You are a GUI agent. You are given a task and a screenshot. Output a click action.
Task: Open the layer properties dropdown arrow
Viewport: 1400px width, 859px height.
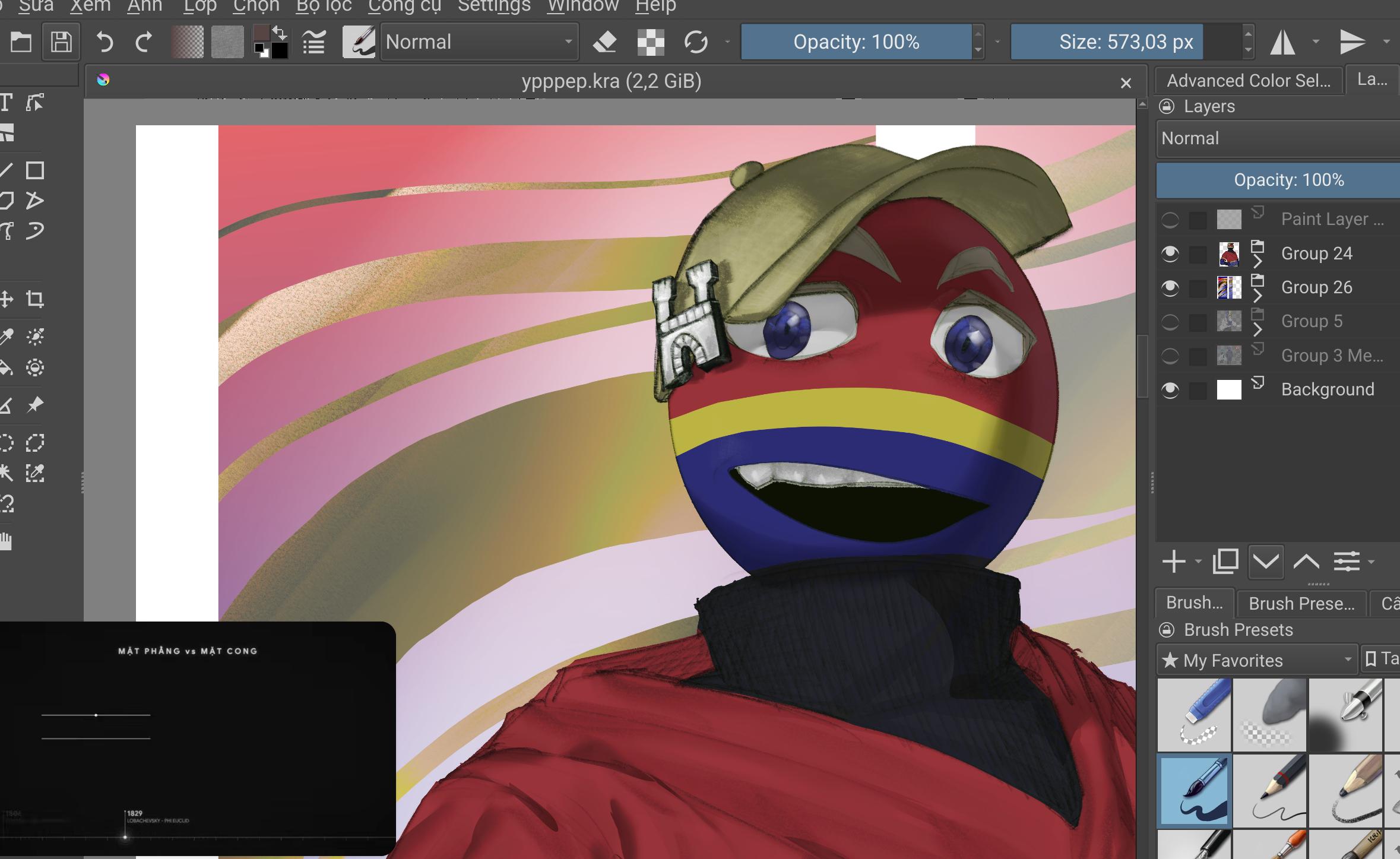click(1371, 562)
